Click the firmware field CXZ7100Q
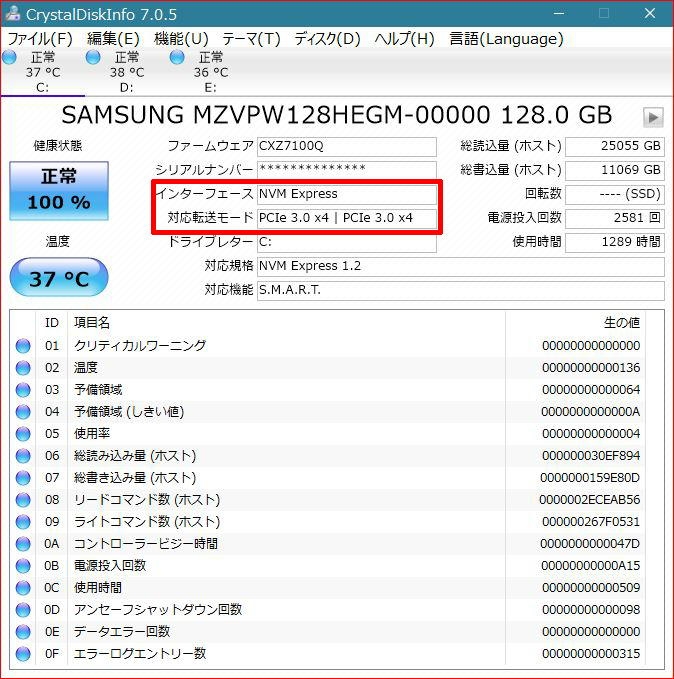 pos(347,146)
